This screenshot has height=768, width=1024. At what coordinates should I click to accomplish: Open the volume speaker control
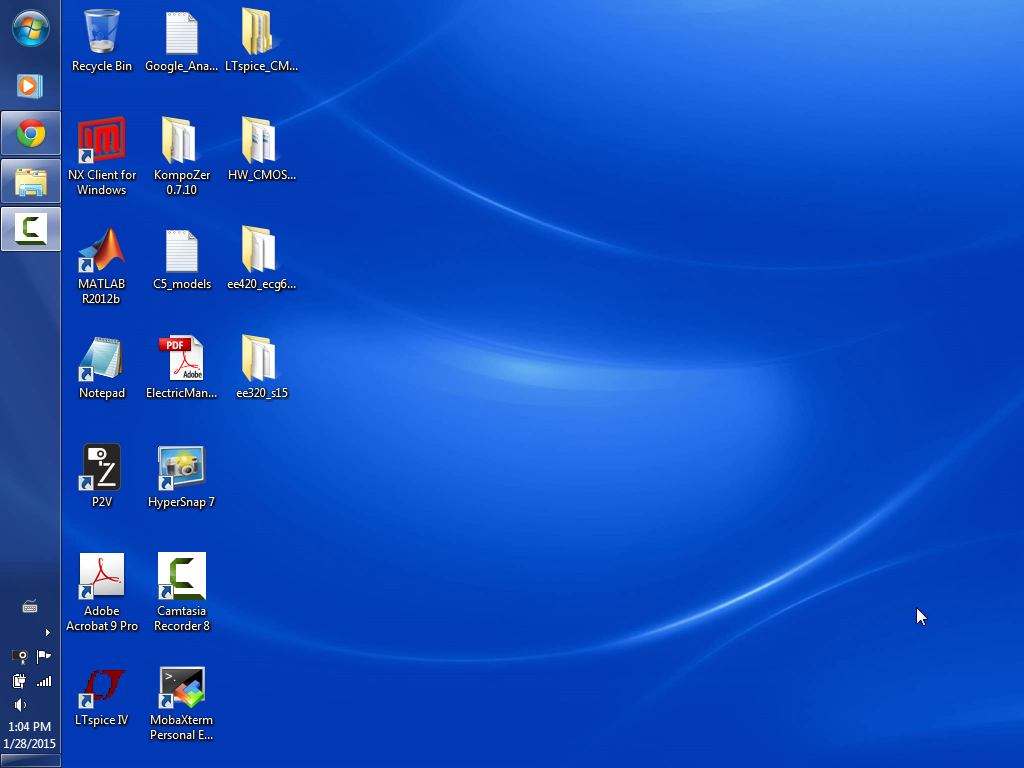click(x=19, y=705)
